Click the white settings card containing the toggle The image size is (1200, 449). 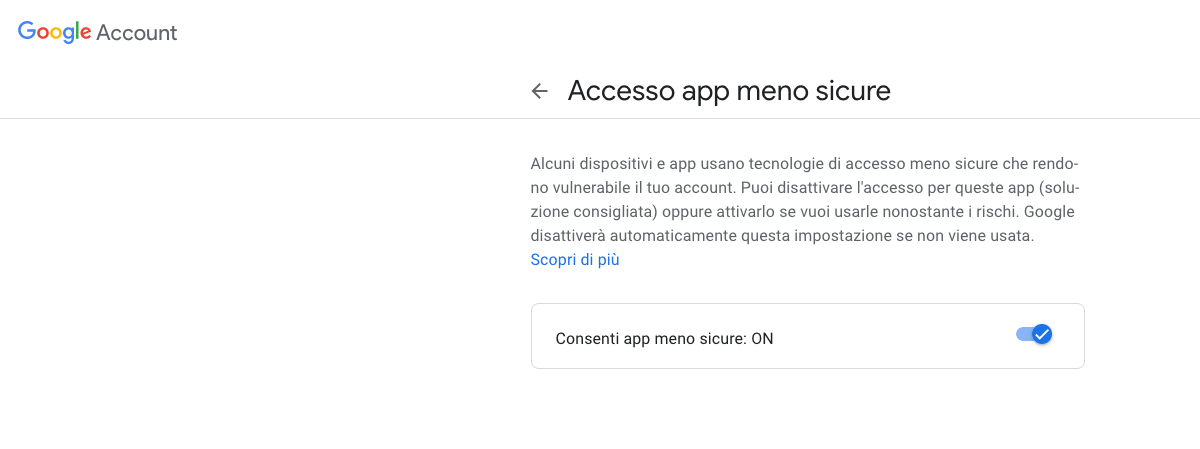click(x=807, y=336)
